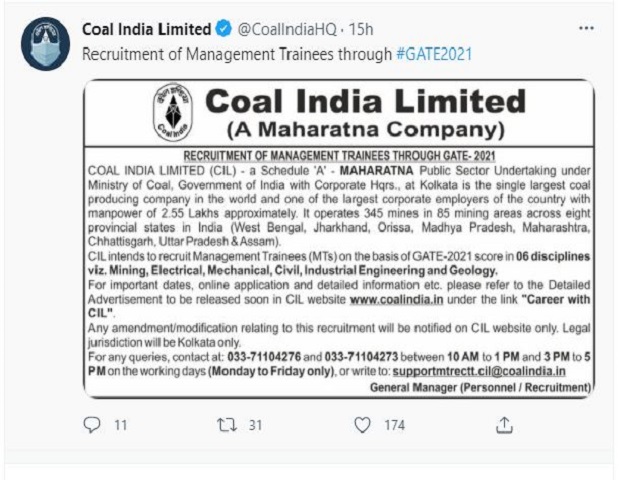Open the attached recruitment notice image
The width and height of the screenshot is (640, 480).
pyautogui.click(x=339, y=239)
